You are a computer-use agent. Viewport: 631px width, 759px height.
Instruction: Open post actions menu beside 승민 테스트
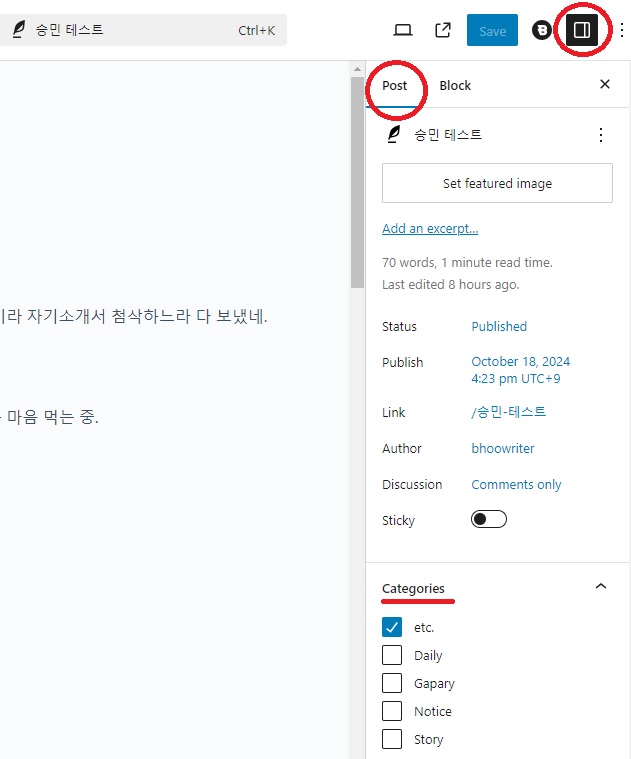click(x=600, y=135)
